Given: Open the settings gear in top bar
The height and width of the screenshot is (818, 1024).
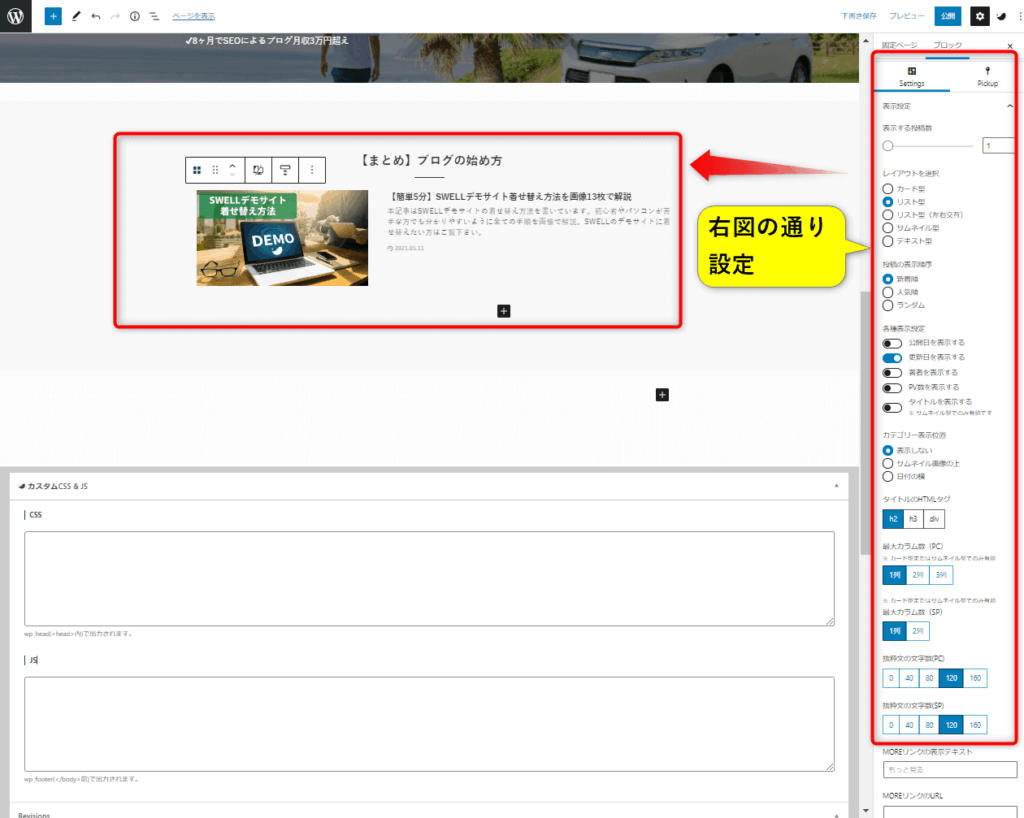Looking at the screenshot, I should click(980, 16).
